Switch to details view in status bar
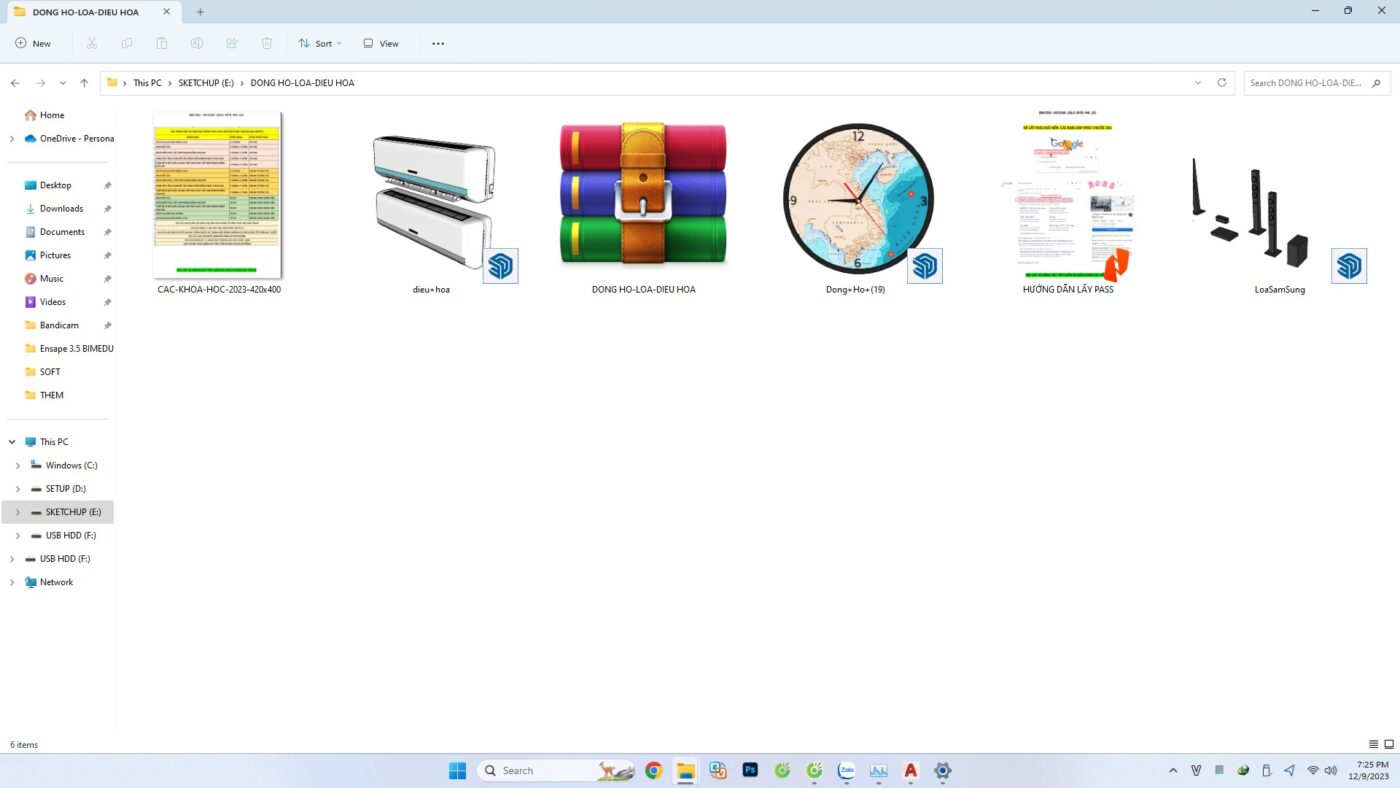Screen dimensions: 1400x788 tap(1373, 744)
